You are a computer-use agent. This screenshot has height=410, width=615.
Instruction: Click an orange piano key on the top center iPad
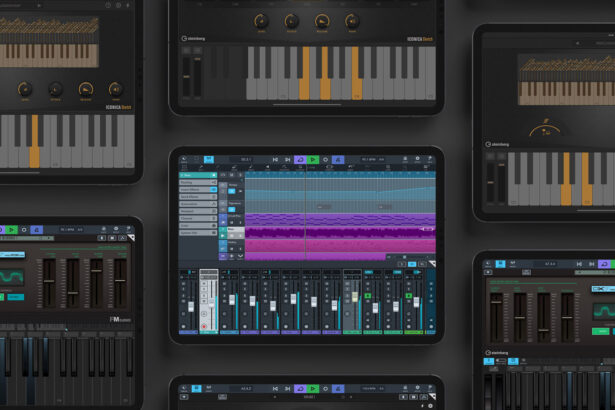point(304,73)
